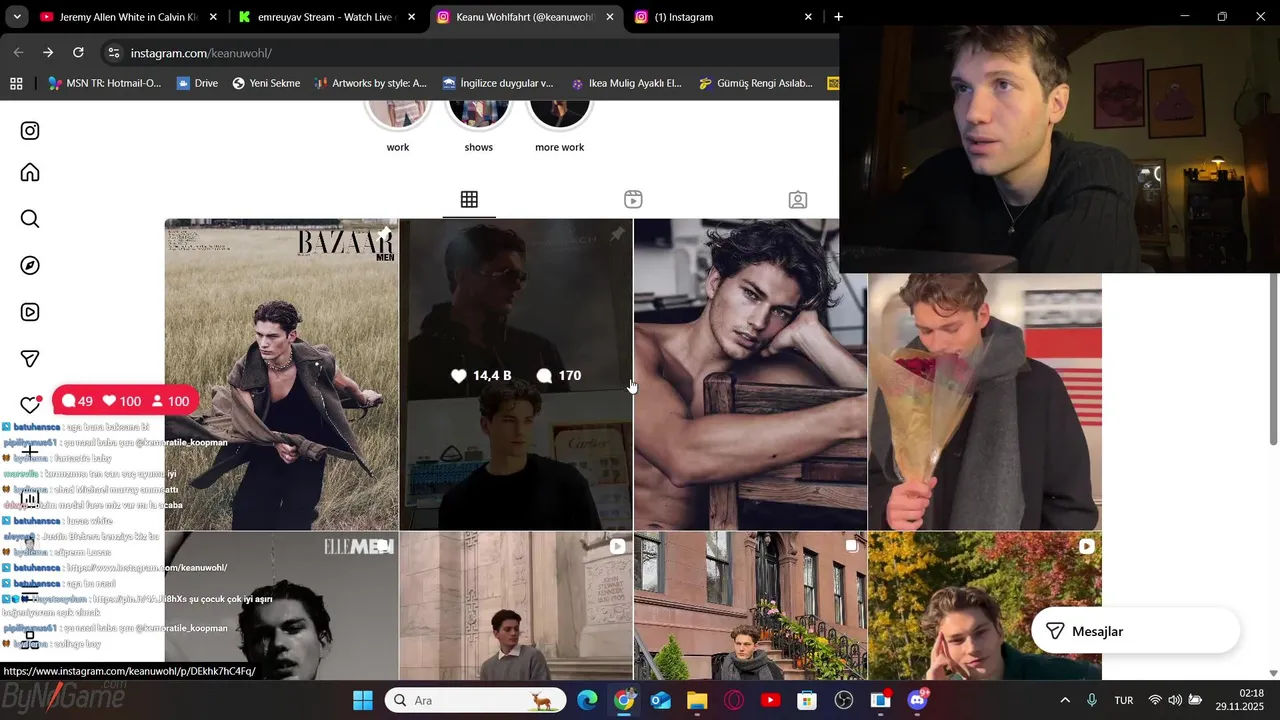
Task: Open Outlook from the taskbar
Action: point(661,700)
